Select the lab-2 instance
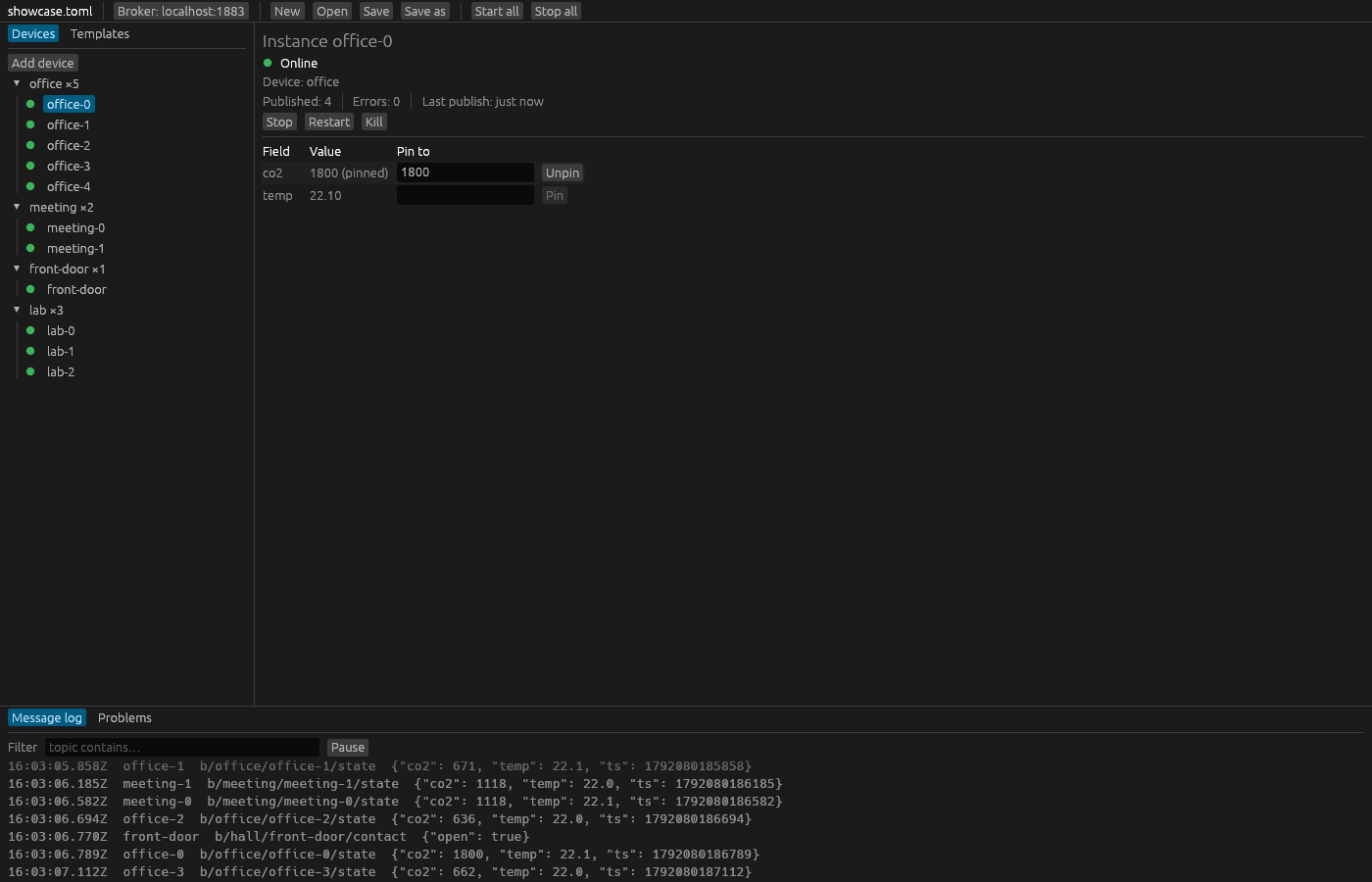 click(x=61, y=371)
